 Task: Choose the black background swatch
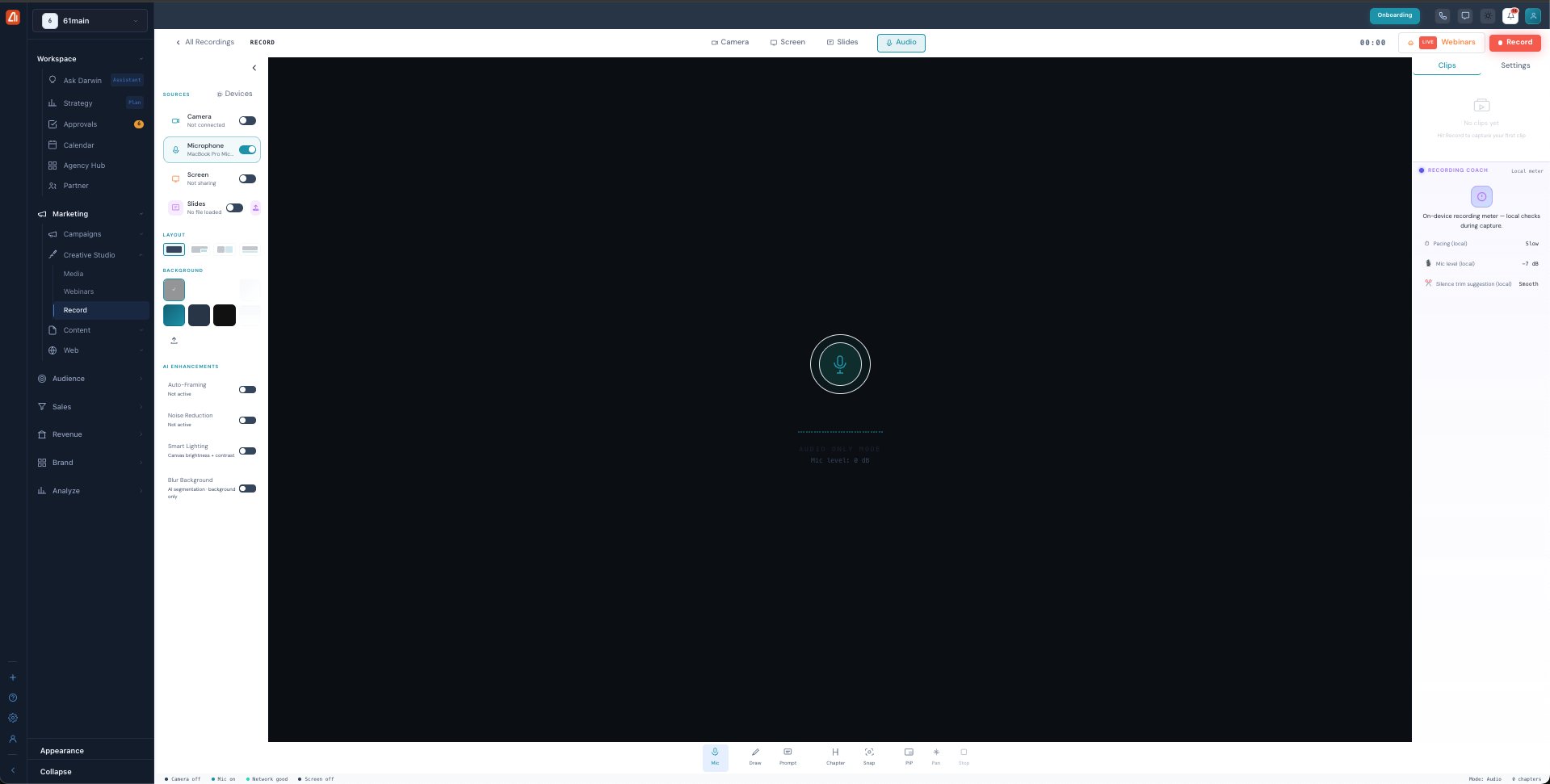tap(225, 316)
